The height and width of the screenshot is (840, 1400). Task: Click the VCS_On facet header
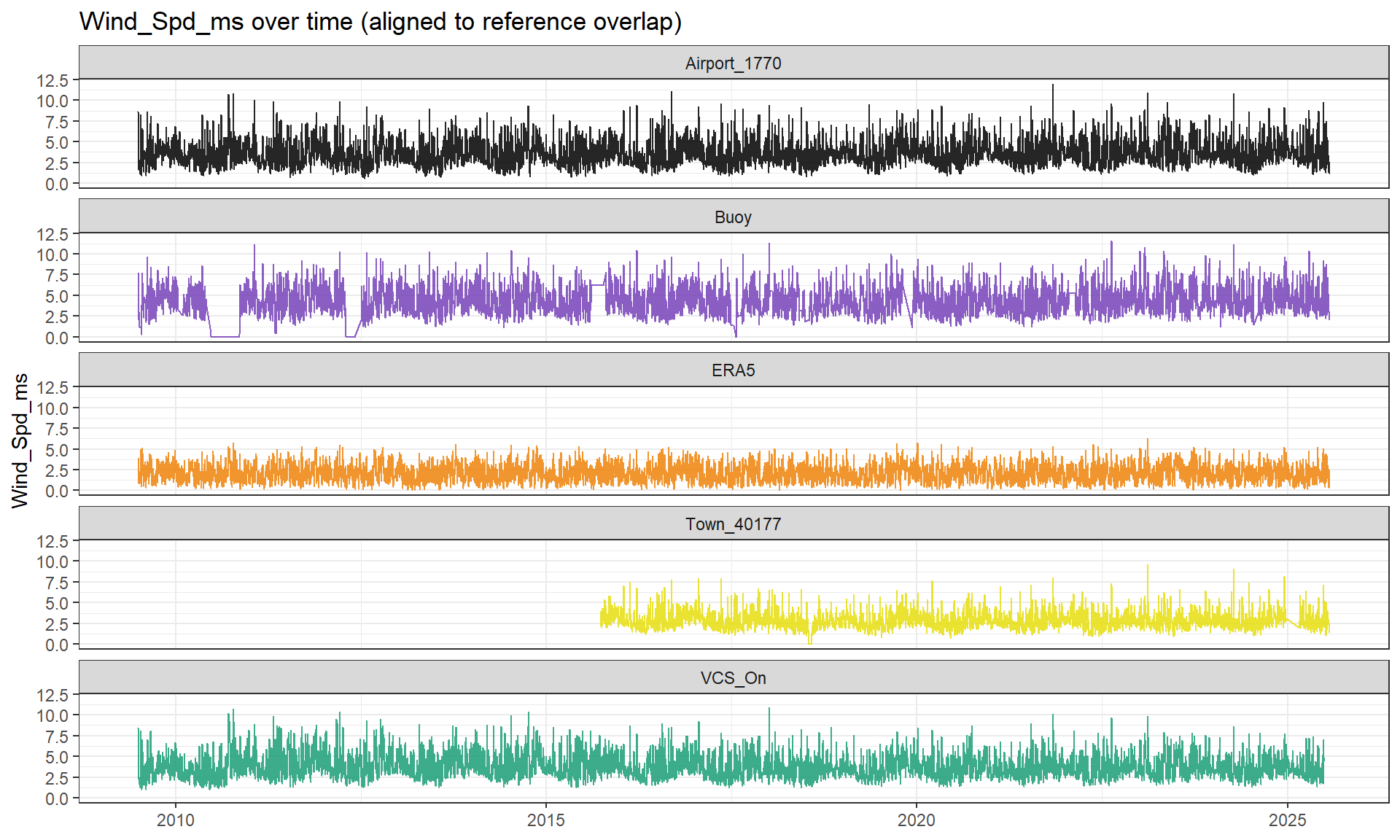click(733, 678)
